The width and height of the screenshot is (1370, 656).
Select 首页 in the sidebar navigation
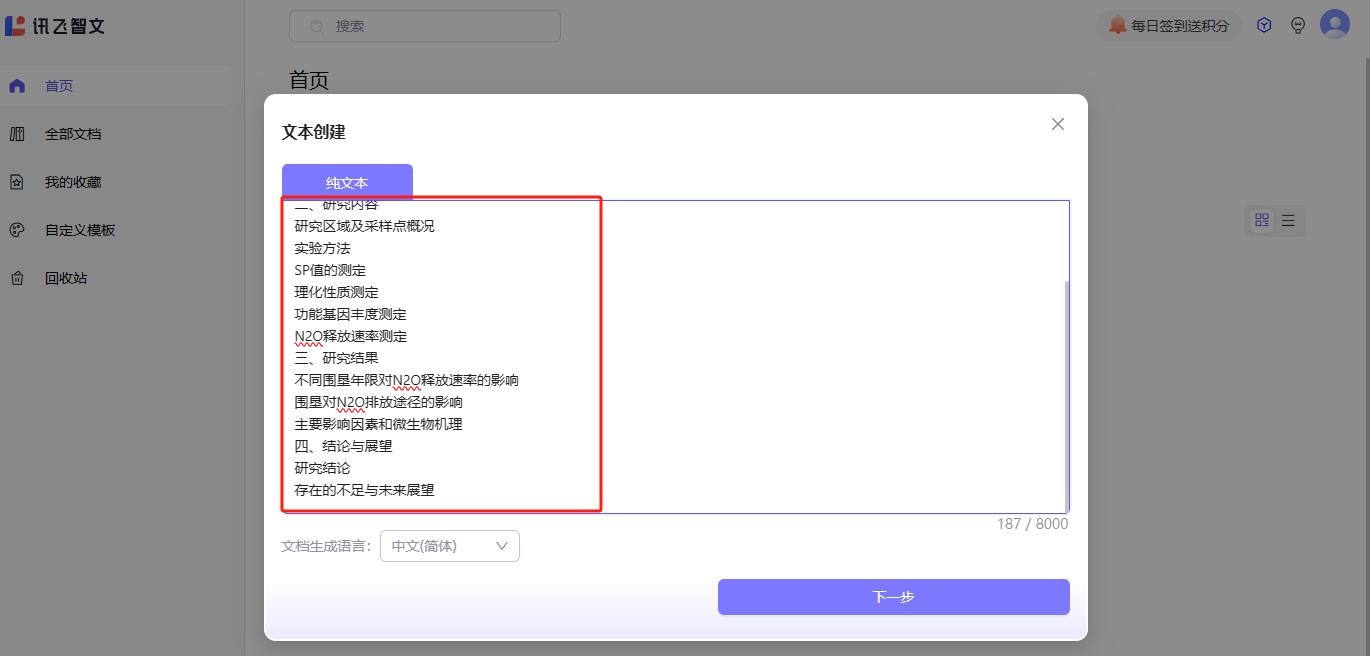point(58,85)
